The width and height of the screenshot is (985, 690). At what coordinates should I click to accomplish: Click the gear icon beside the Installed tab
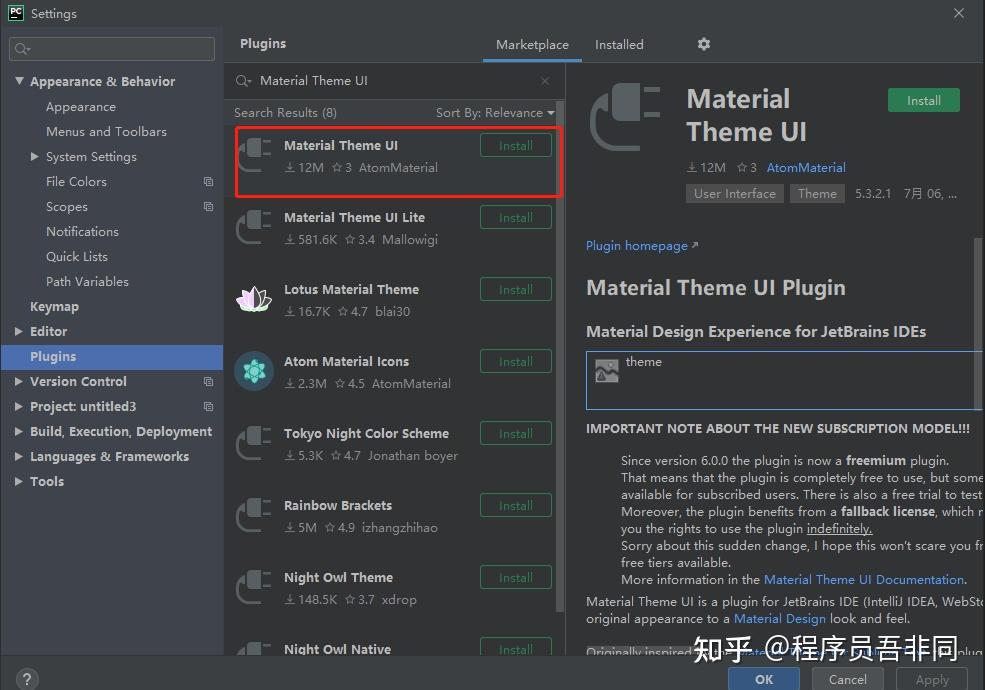point(703,44)
